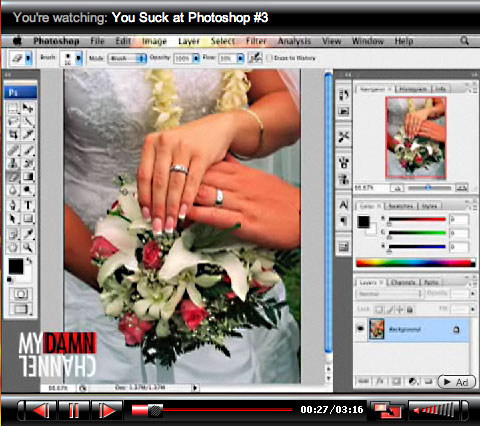Select the Notes tool
Image resolution: width=480 pixels, height=426 pixels.
click(13, 234)
